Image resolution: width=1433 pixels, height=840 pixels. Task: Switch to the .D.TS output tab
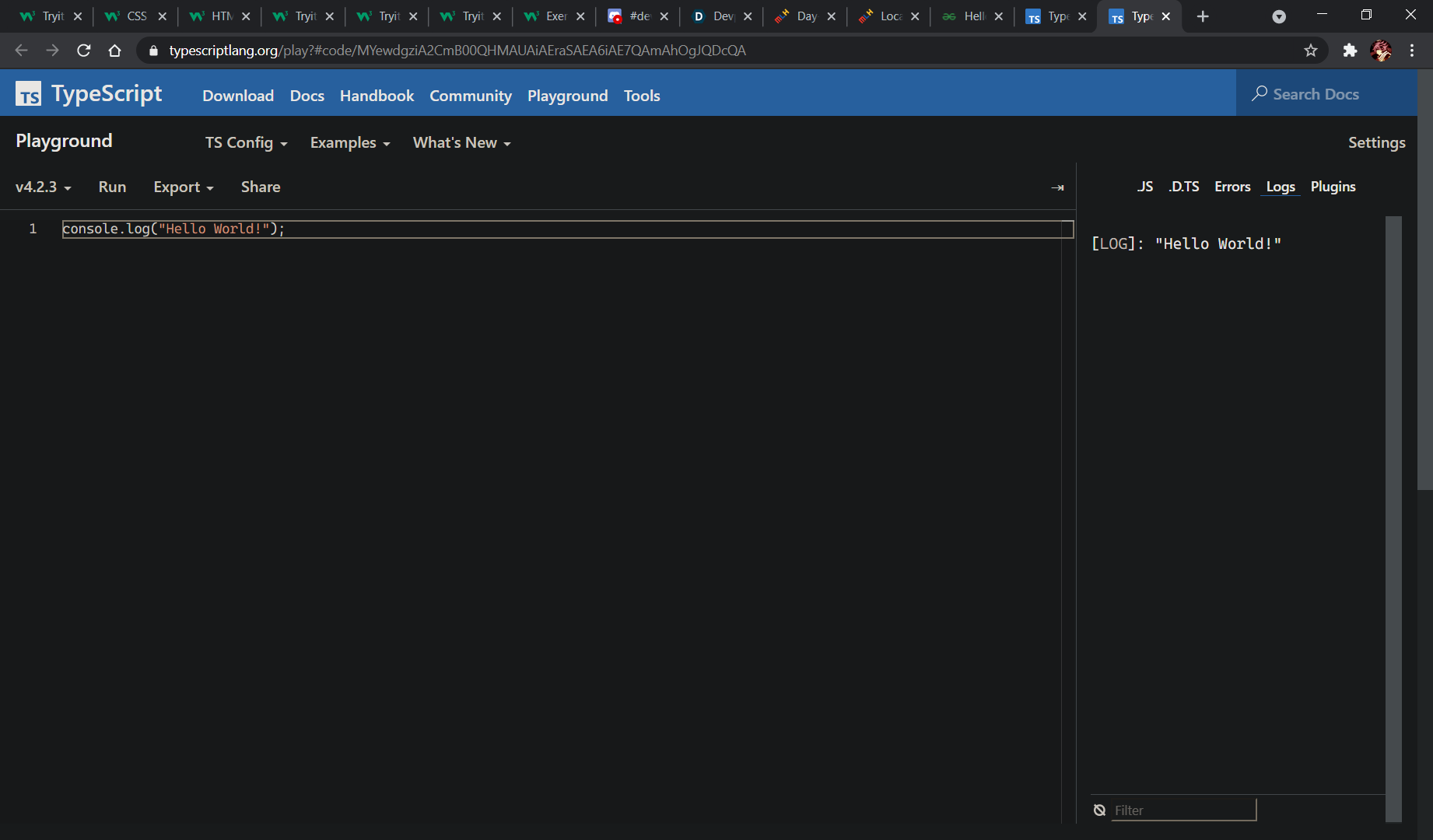coord(1184,187)
